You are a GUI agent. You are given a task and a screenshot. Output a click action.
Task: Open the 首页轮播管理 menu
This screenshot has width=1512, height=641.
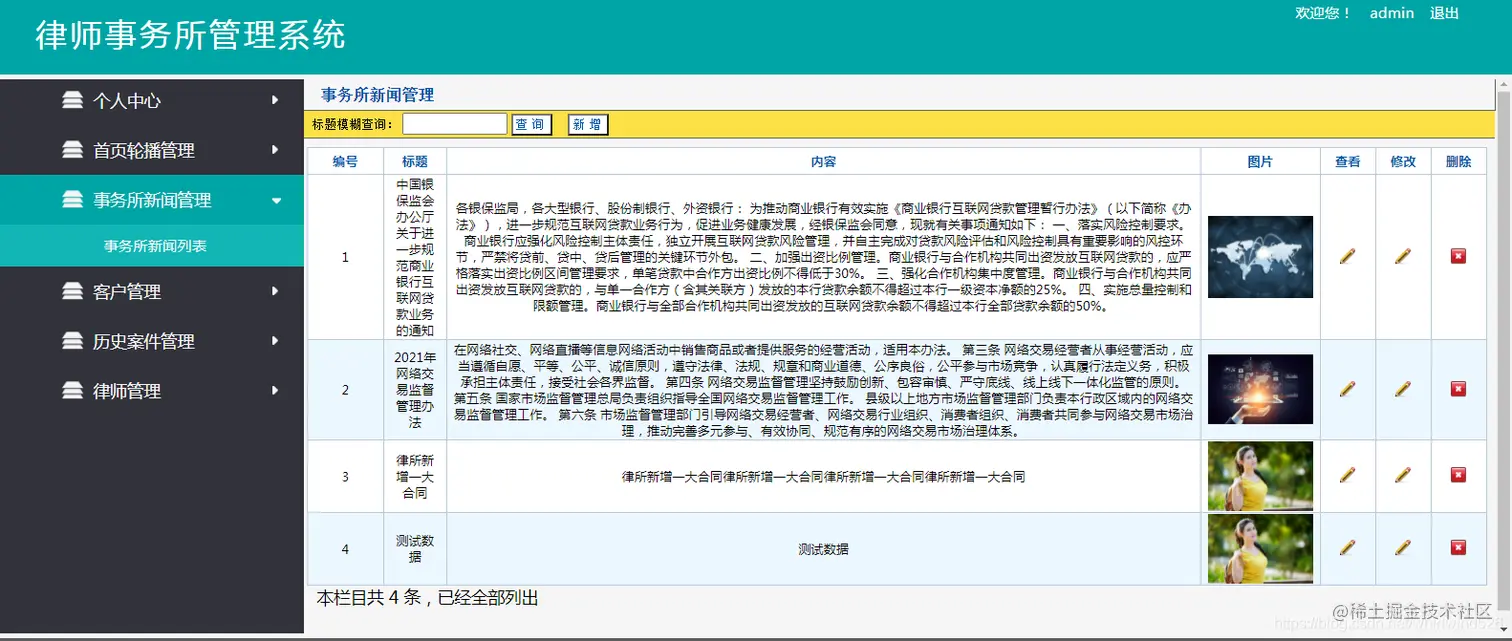tap(152, 150)
